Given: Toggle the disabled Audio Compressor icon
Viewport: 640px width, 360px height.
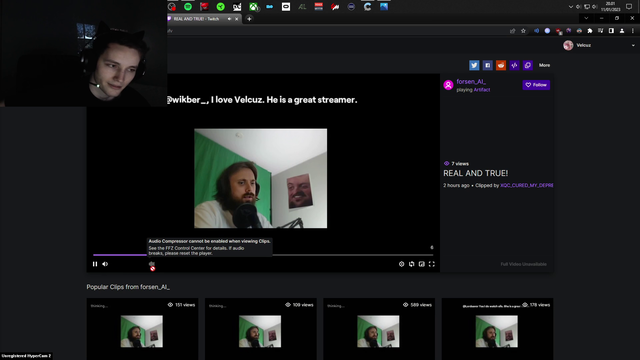Looking at the screenshot, I should (x=152, y=265).
